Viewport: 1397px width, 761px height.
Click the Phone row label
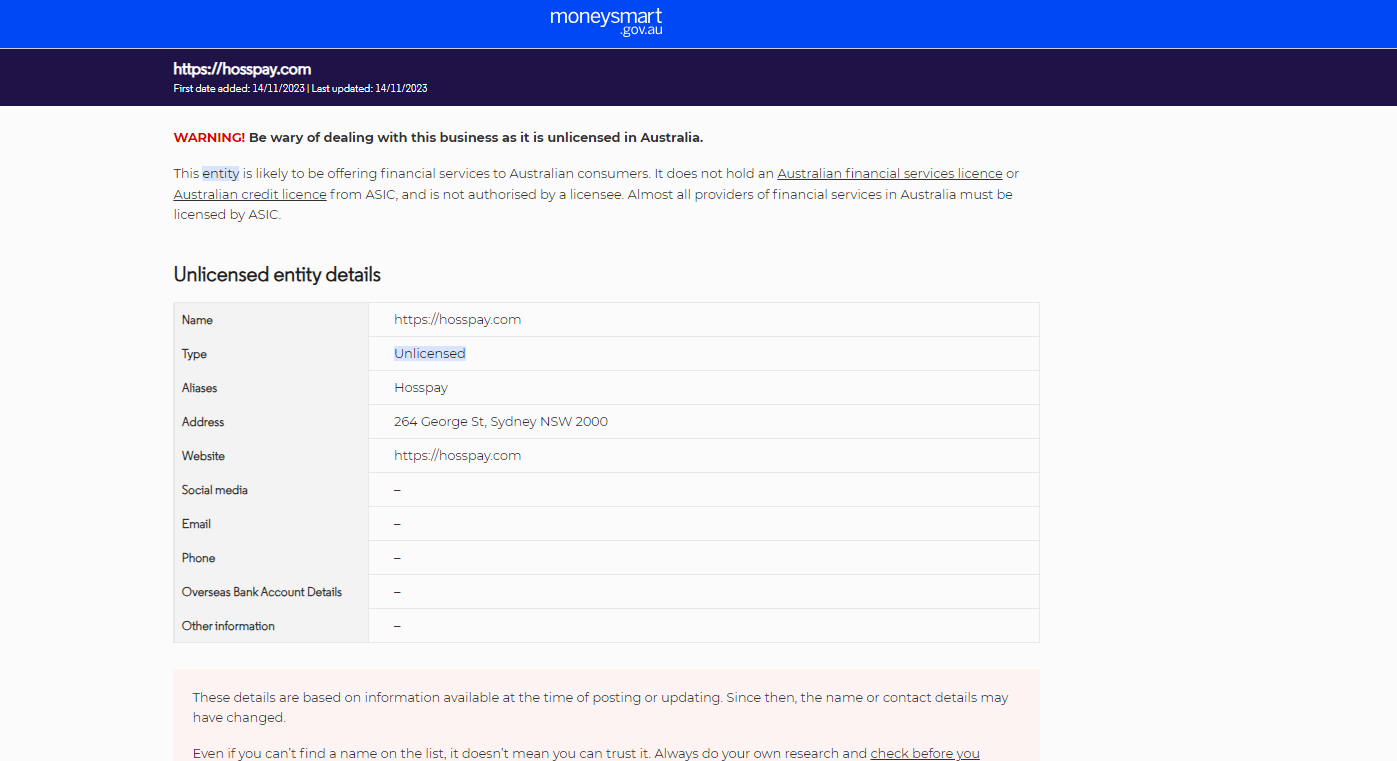tap(198, 558)
